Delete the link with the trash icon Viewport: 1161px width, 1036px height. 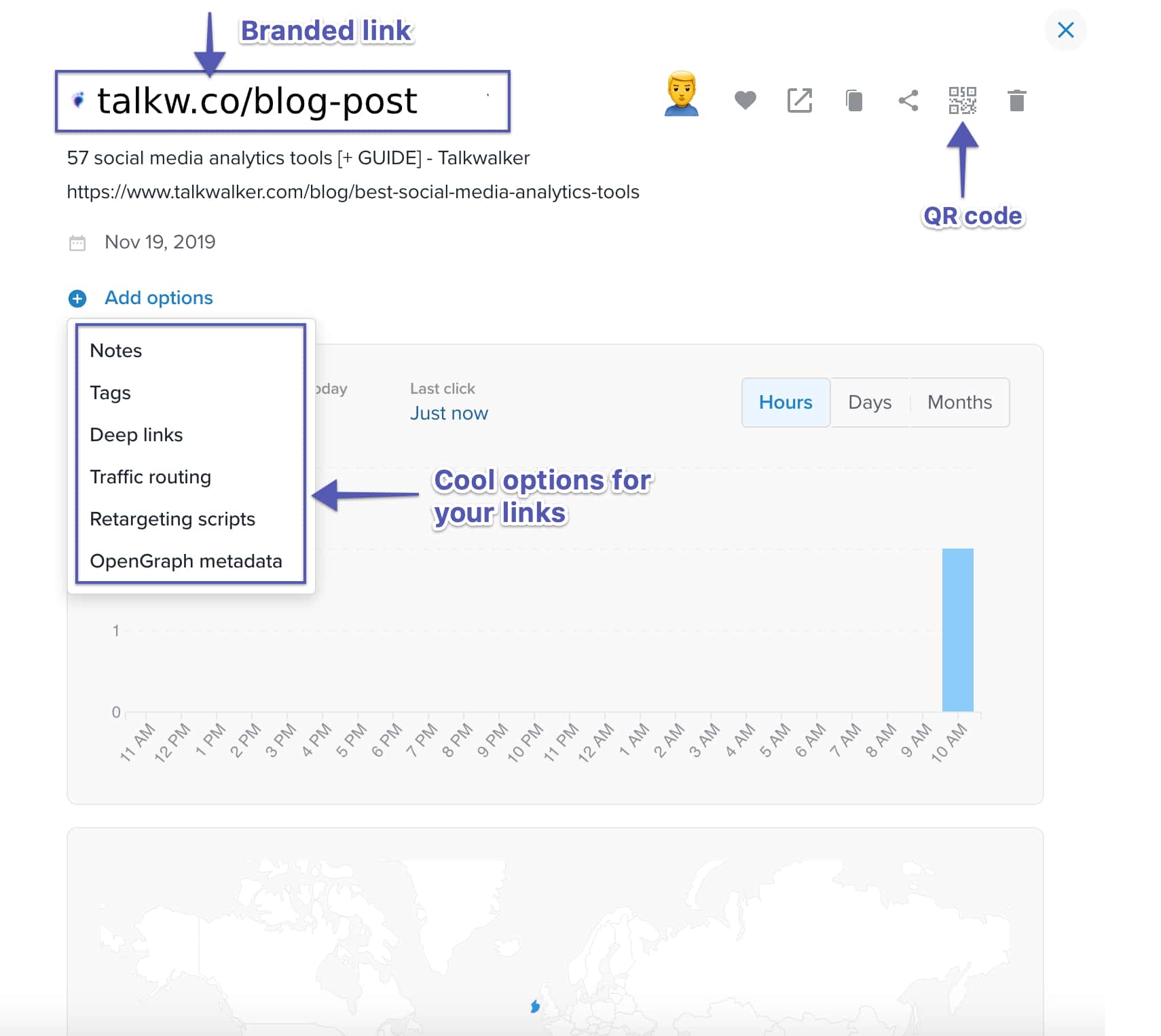coord(1016,100)
